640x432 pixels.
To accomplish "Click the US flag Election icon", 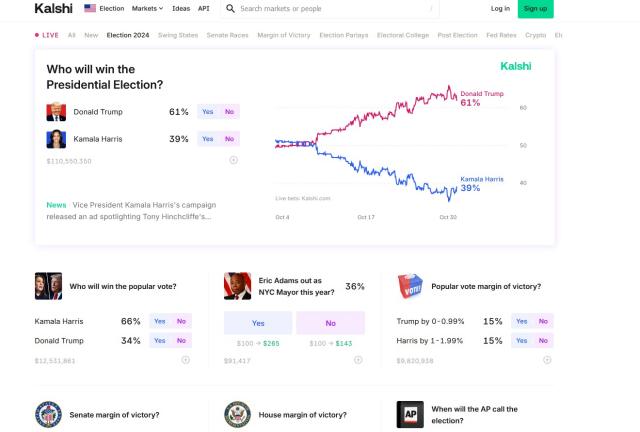I will (90, 8).
